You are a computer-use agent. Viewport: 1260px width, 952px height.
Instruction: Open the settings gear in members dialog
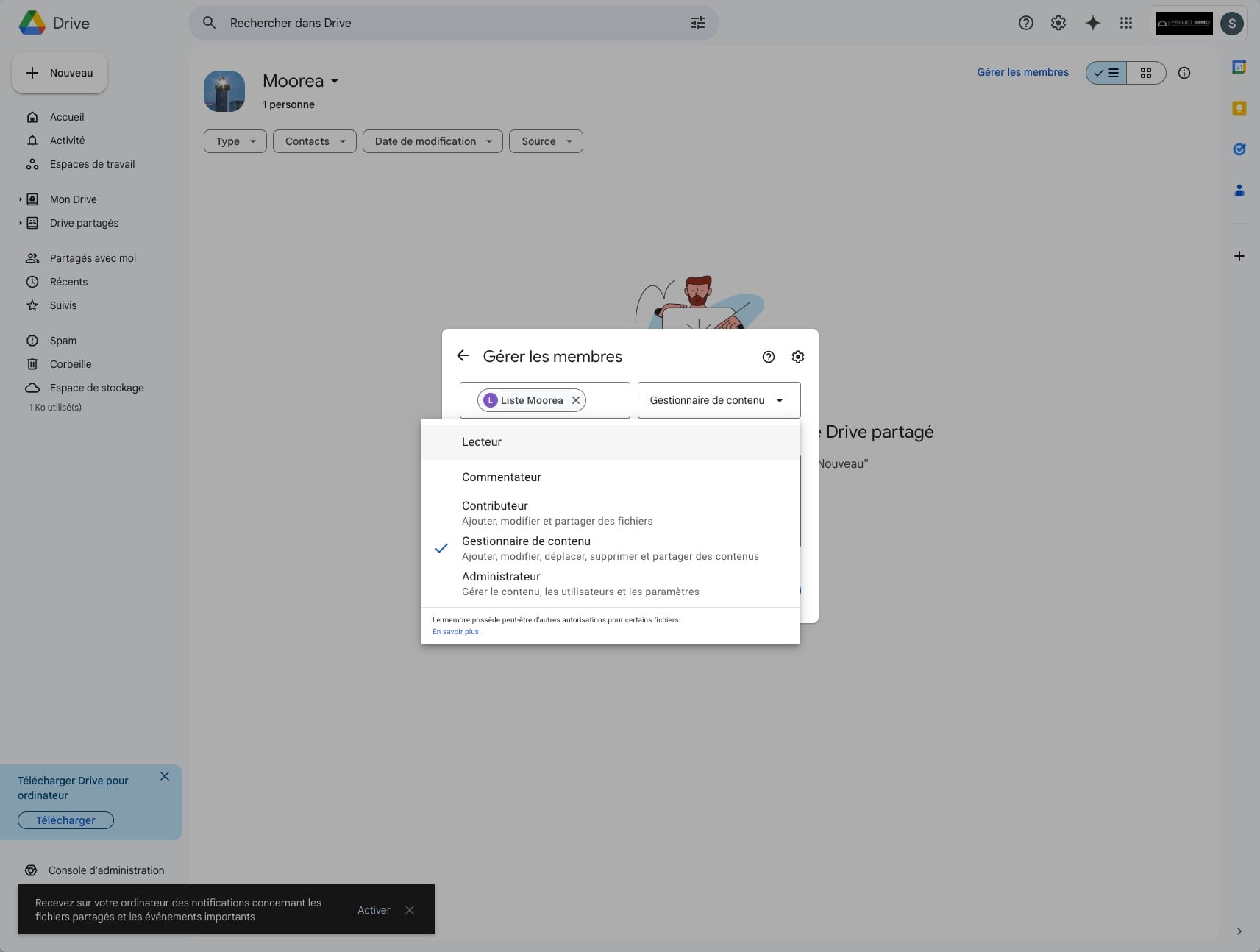pos(798,357)
